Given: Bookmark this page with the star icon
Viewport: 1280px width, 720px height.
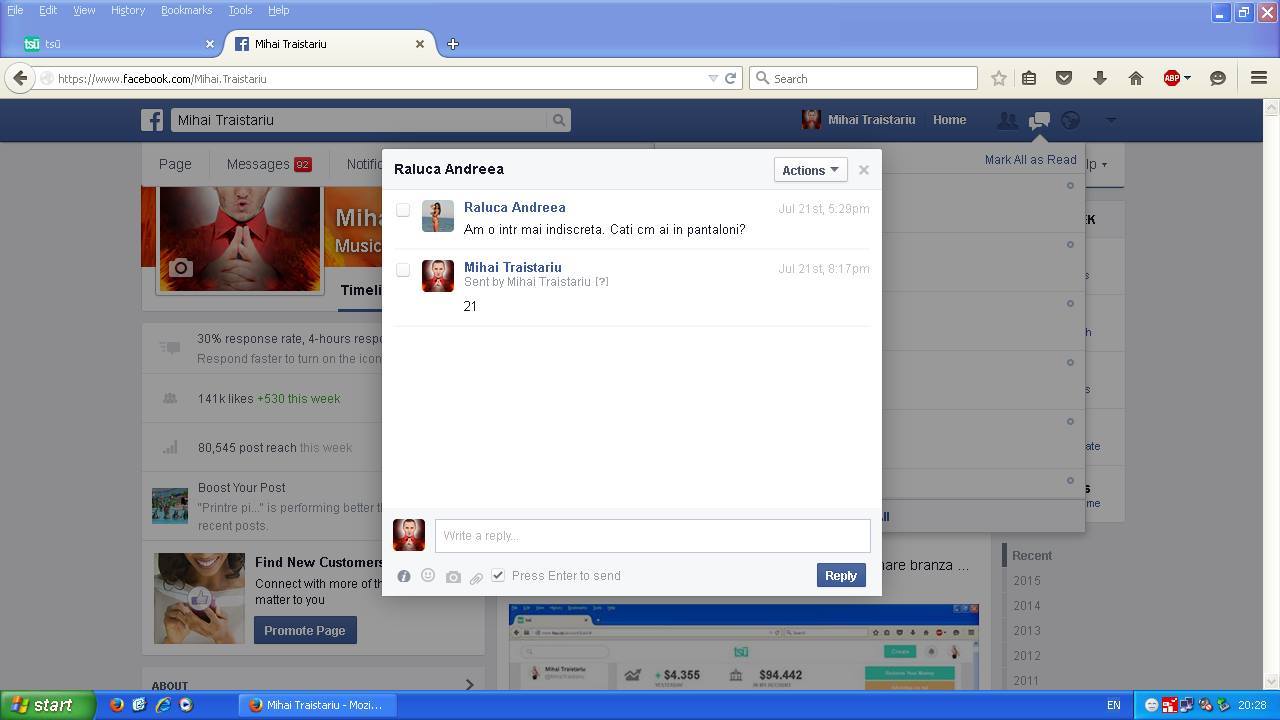Looking at the screenshot, I should 998,78.
